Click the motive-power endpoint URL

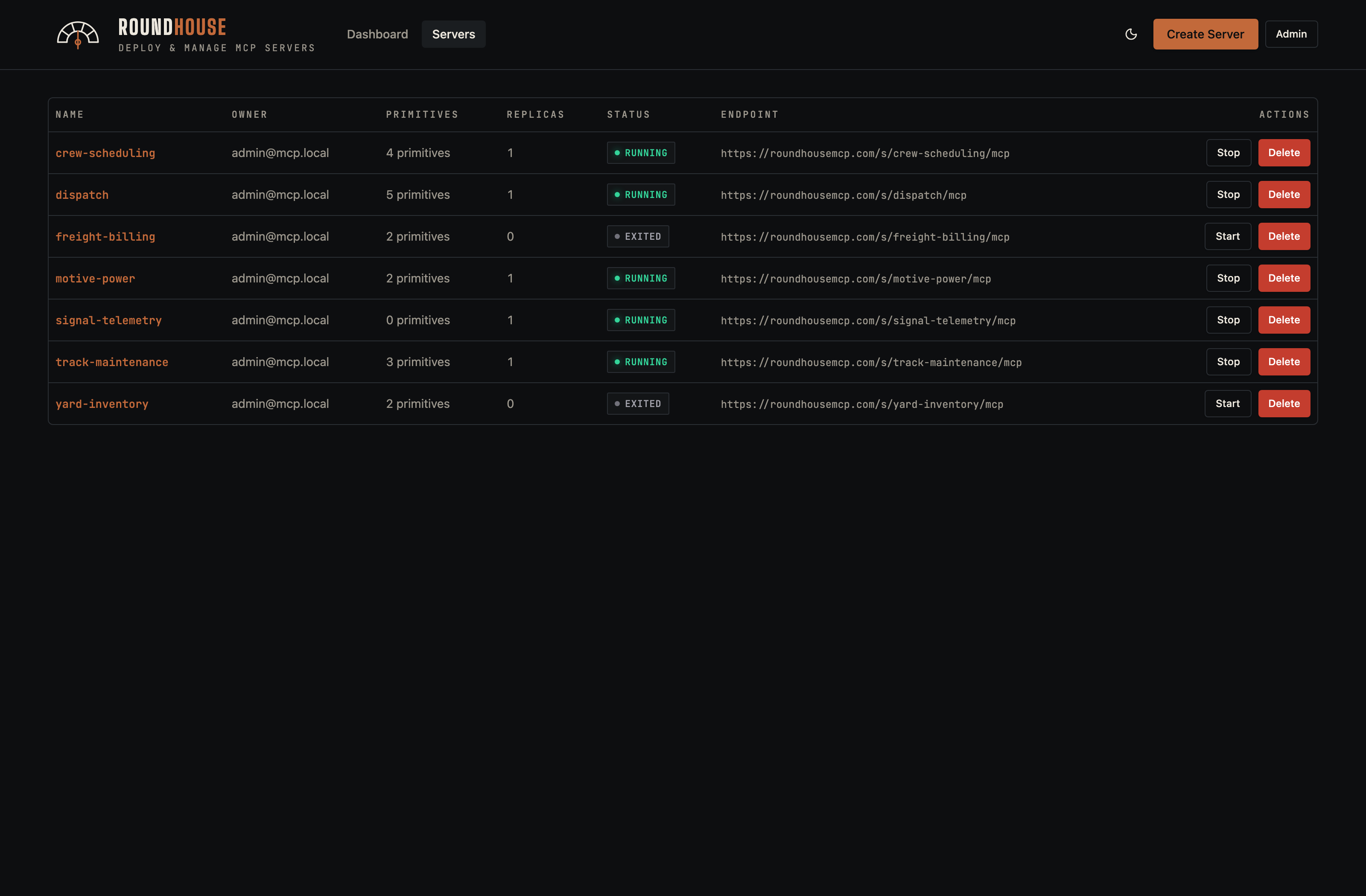[x=856, y=279]
